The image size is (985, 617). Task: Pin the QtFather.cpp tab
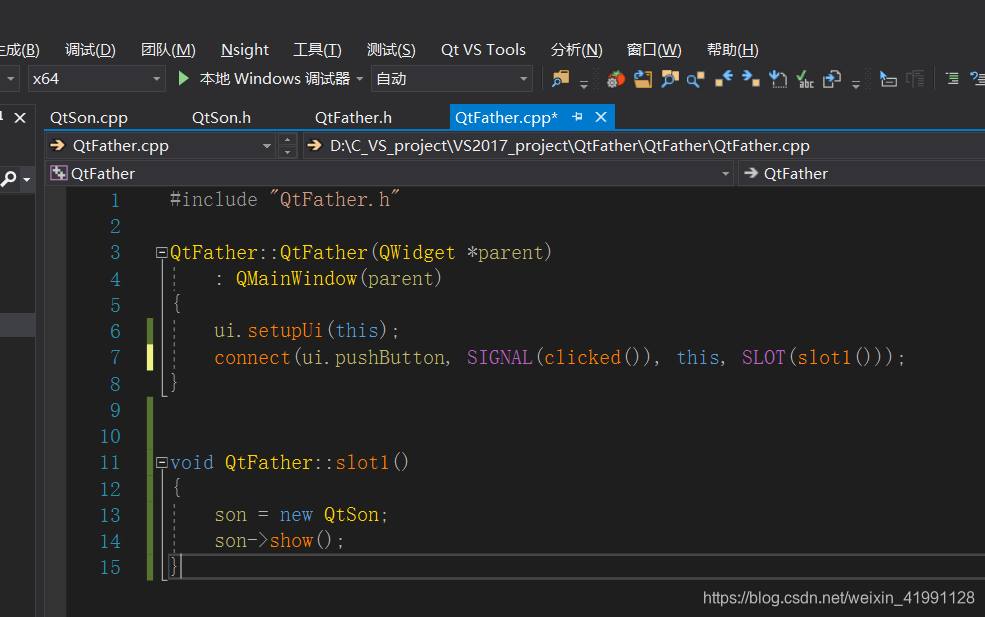(x=577, y=117)
